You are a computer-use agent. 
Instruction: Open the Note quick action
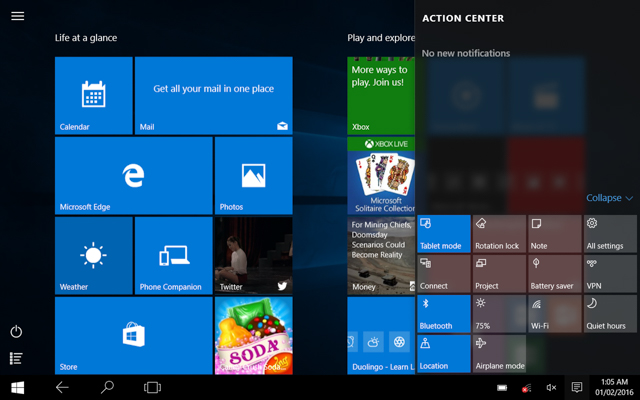coord(555,234)
